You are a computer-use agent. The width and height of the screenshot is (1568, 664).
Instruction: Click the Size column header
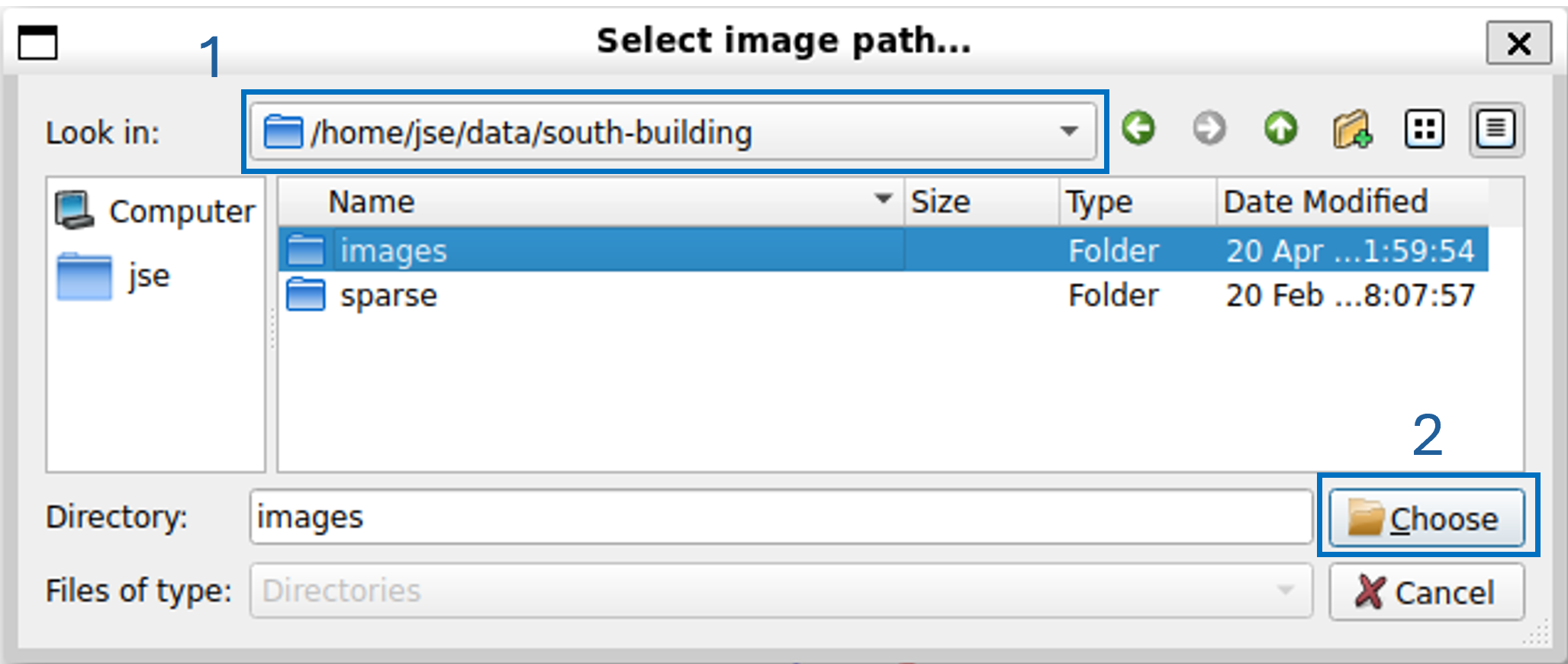tap(941, 202)
